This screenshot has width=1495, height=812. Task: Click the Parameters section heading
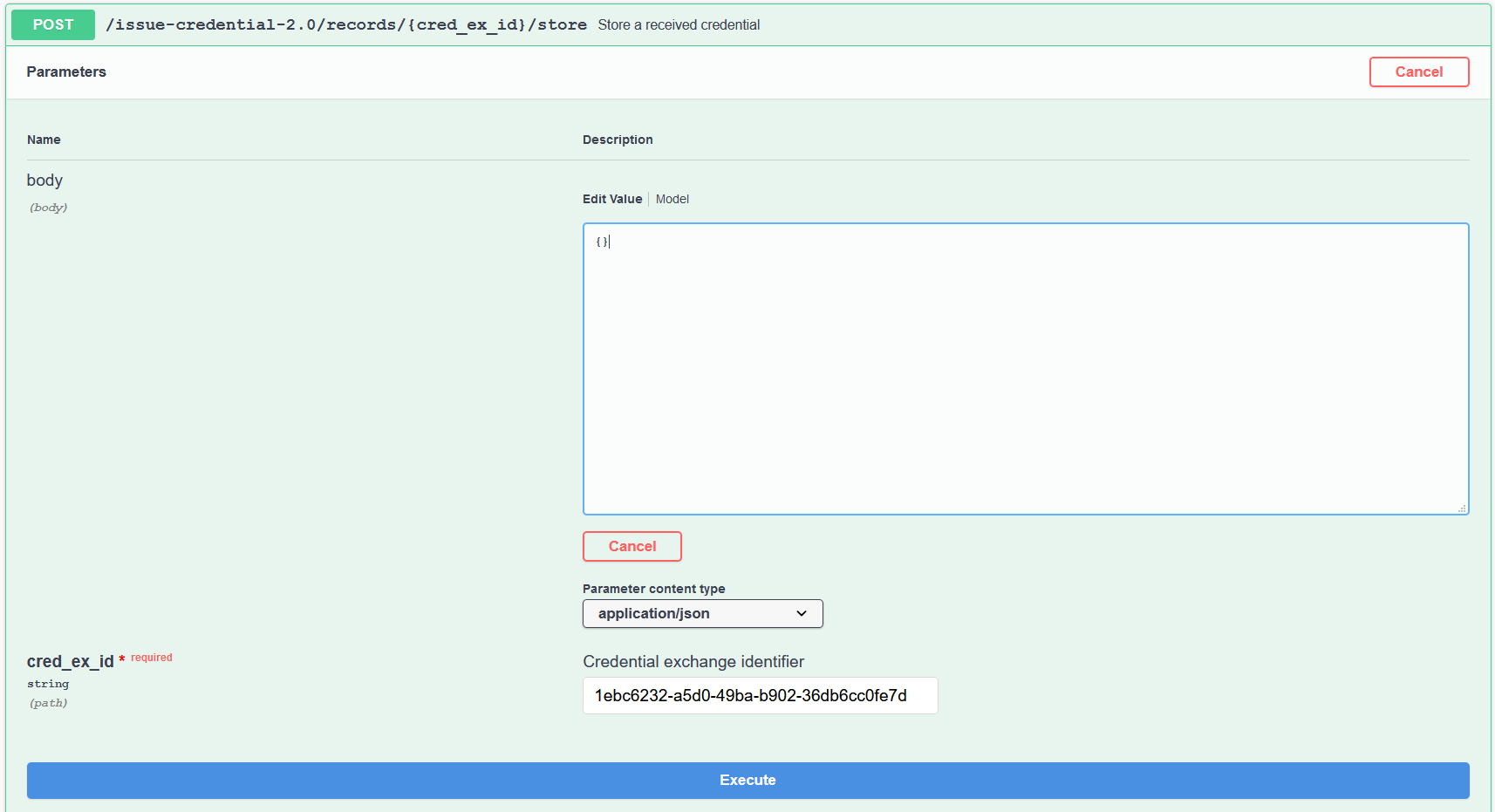(x=66, y=72)
